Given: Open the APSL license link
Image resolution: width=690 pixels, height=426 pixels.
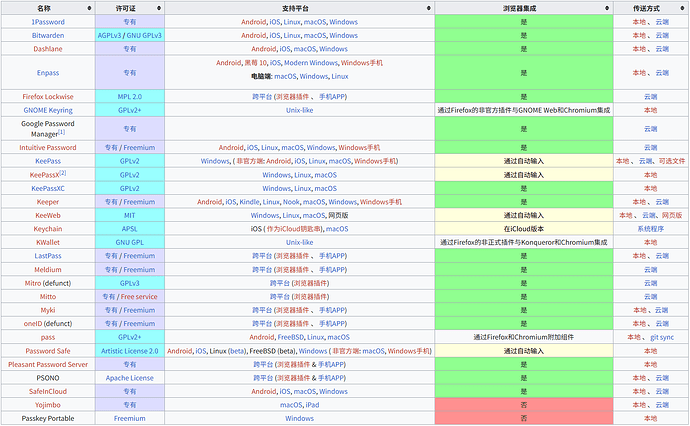Looking at the screenshot, I should click(130, 229).
